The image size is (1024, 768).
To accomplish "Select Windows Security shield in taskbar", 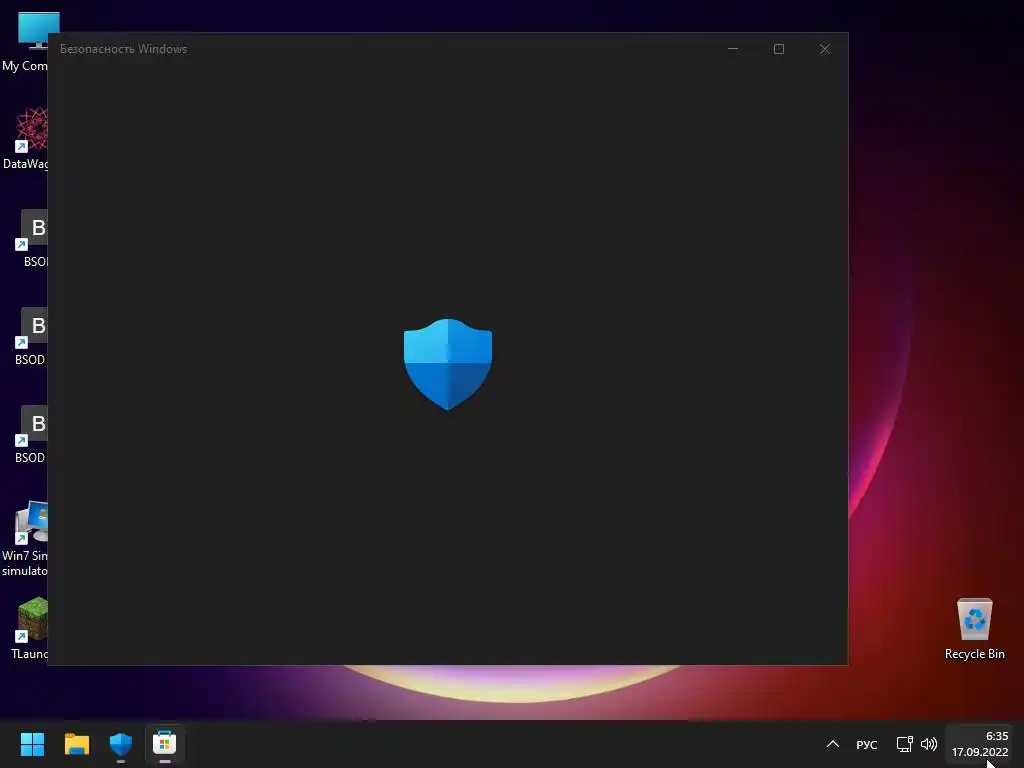I will 121,744.
